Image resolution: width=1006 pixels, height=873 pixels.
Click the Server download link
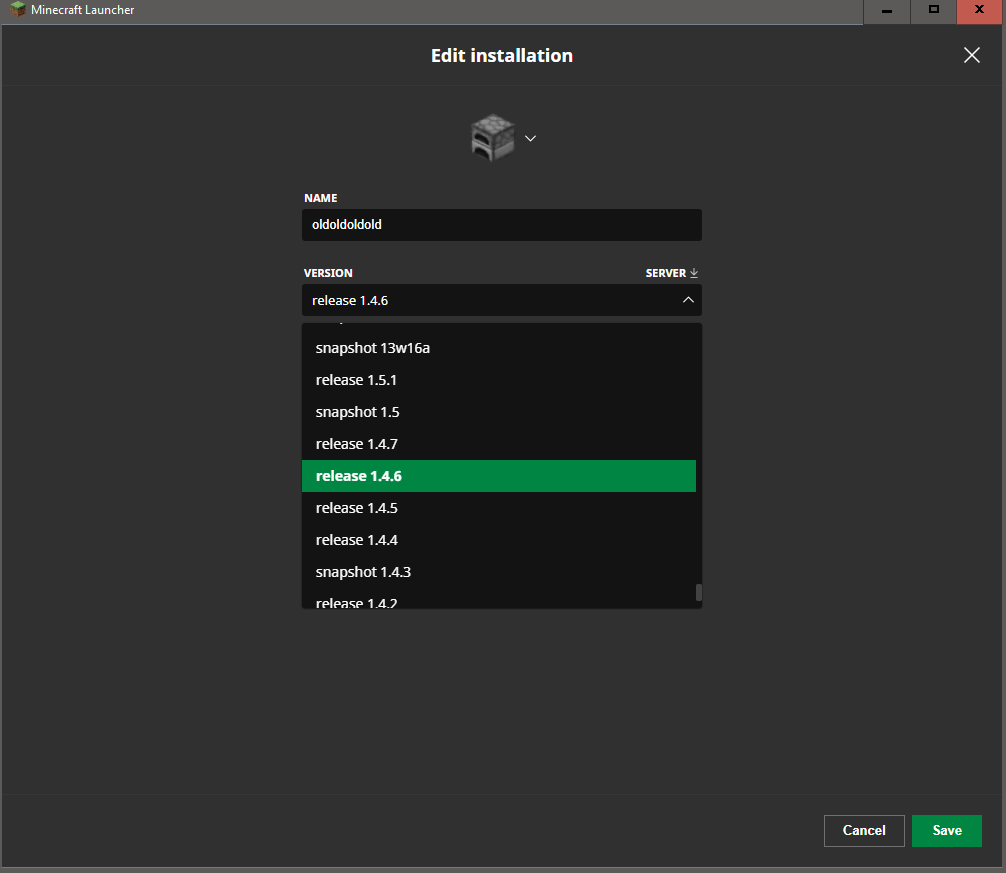pos(672,273)
